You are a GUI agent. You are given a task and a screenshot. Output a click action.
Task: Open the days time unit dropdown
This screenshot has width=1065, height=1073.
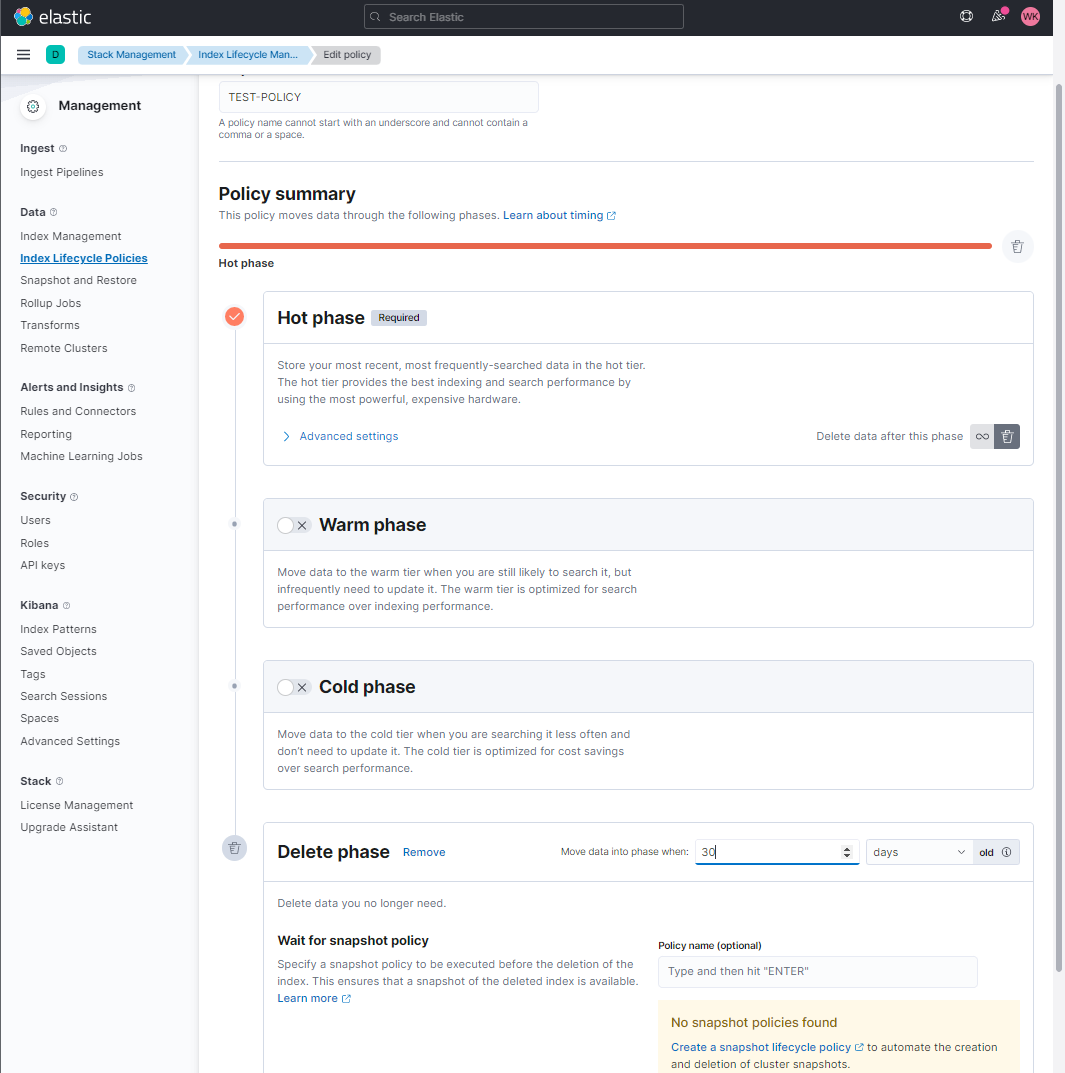tap(919, 852)
